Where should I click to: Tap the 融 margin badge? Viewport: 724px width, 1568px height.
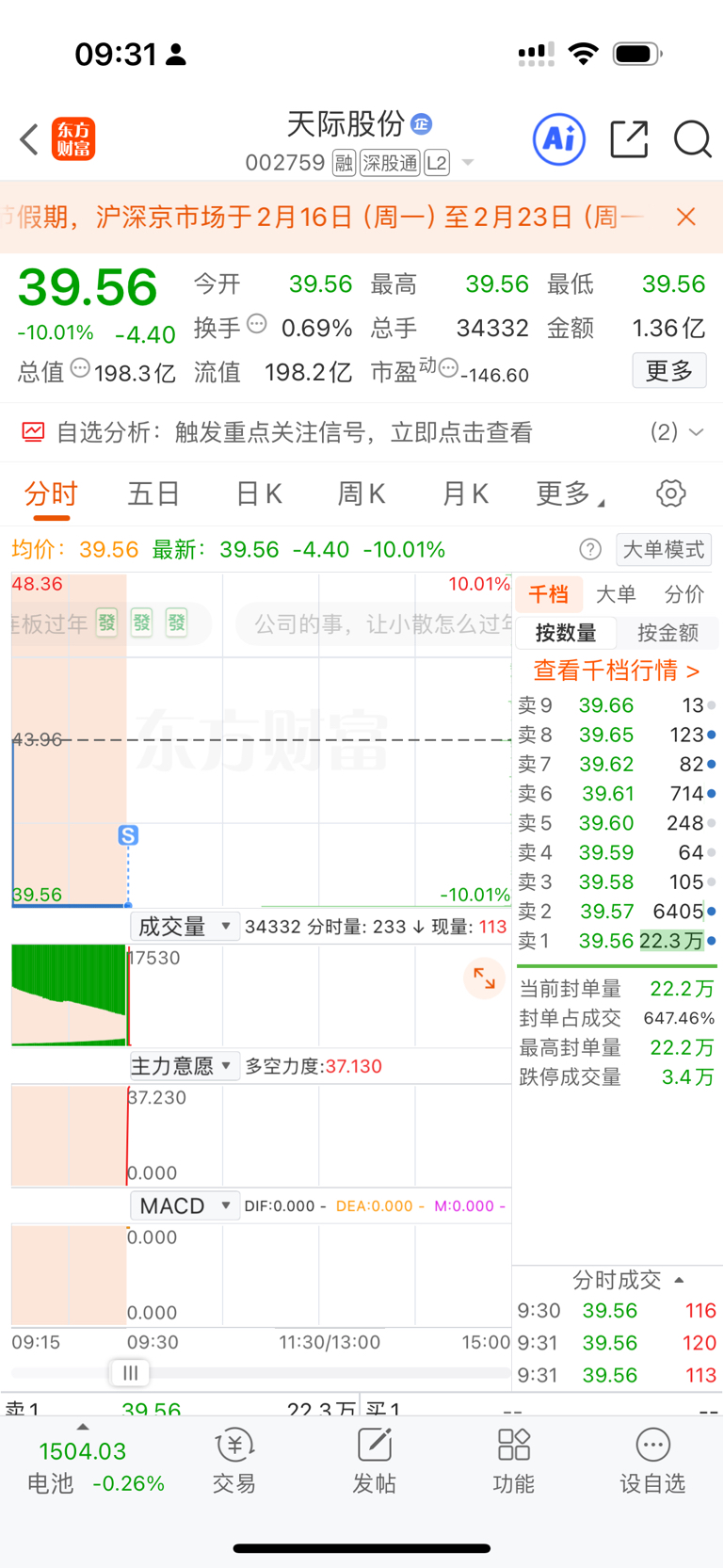coord(344,163)
